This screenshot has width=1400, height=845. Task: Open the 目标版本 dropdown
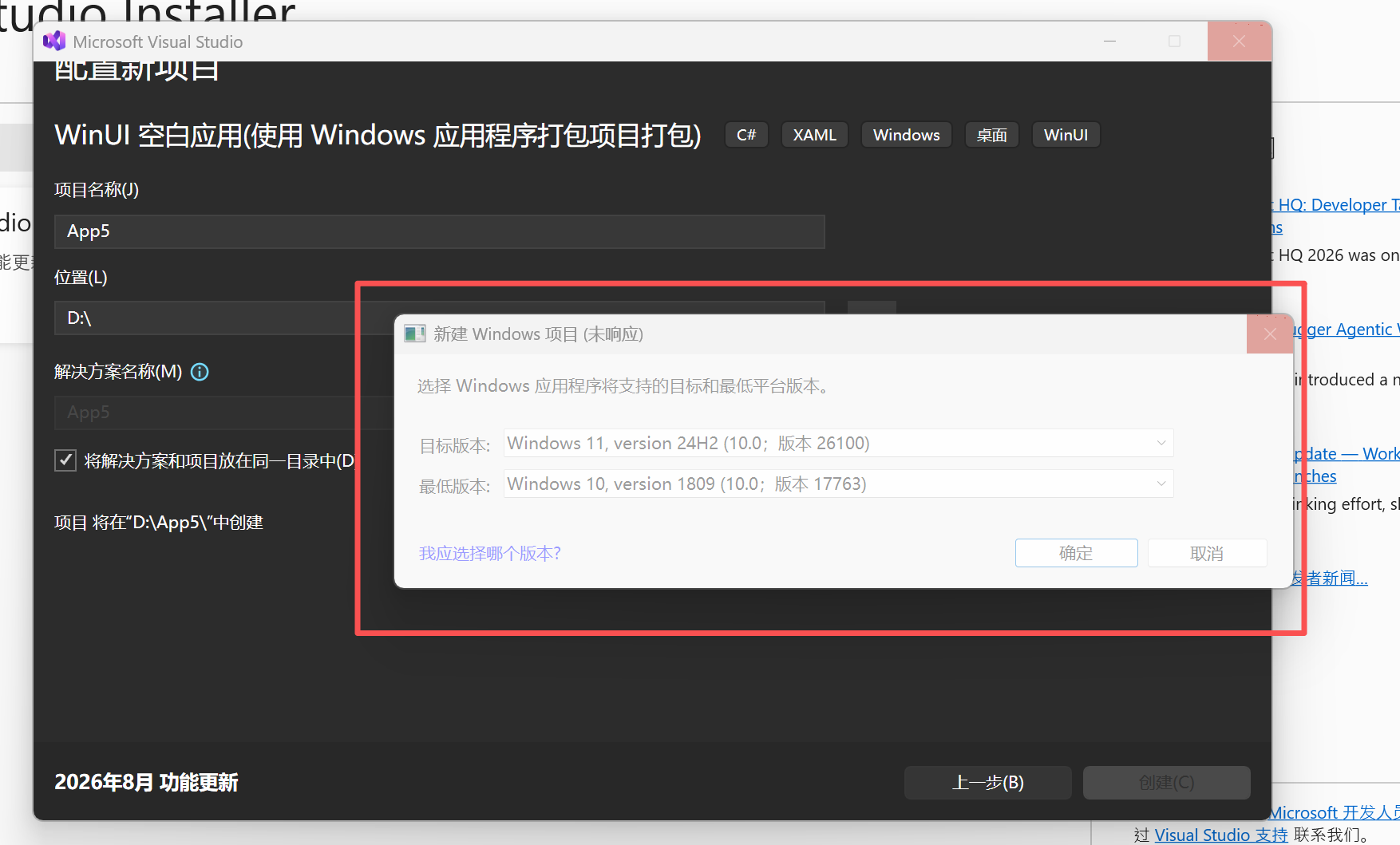838,443
